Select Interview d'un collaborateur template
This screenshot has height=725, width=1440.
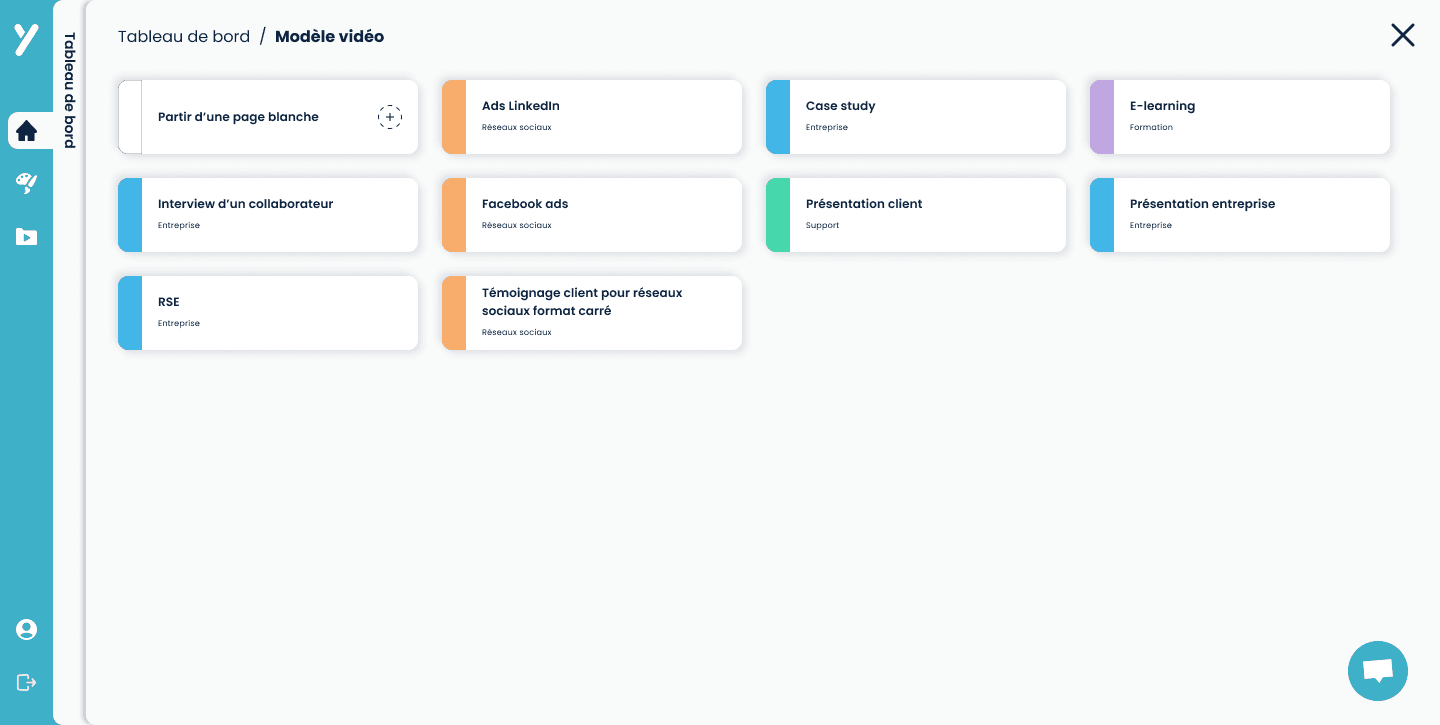[x=268, y=215]
